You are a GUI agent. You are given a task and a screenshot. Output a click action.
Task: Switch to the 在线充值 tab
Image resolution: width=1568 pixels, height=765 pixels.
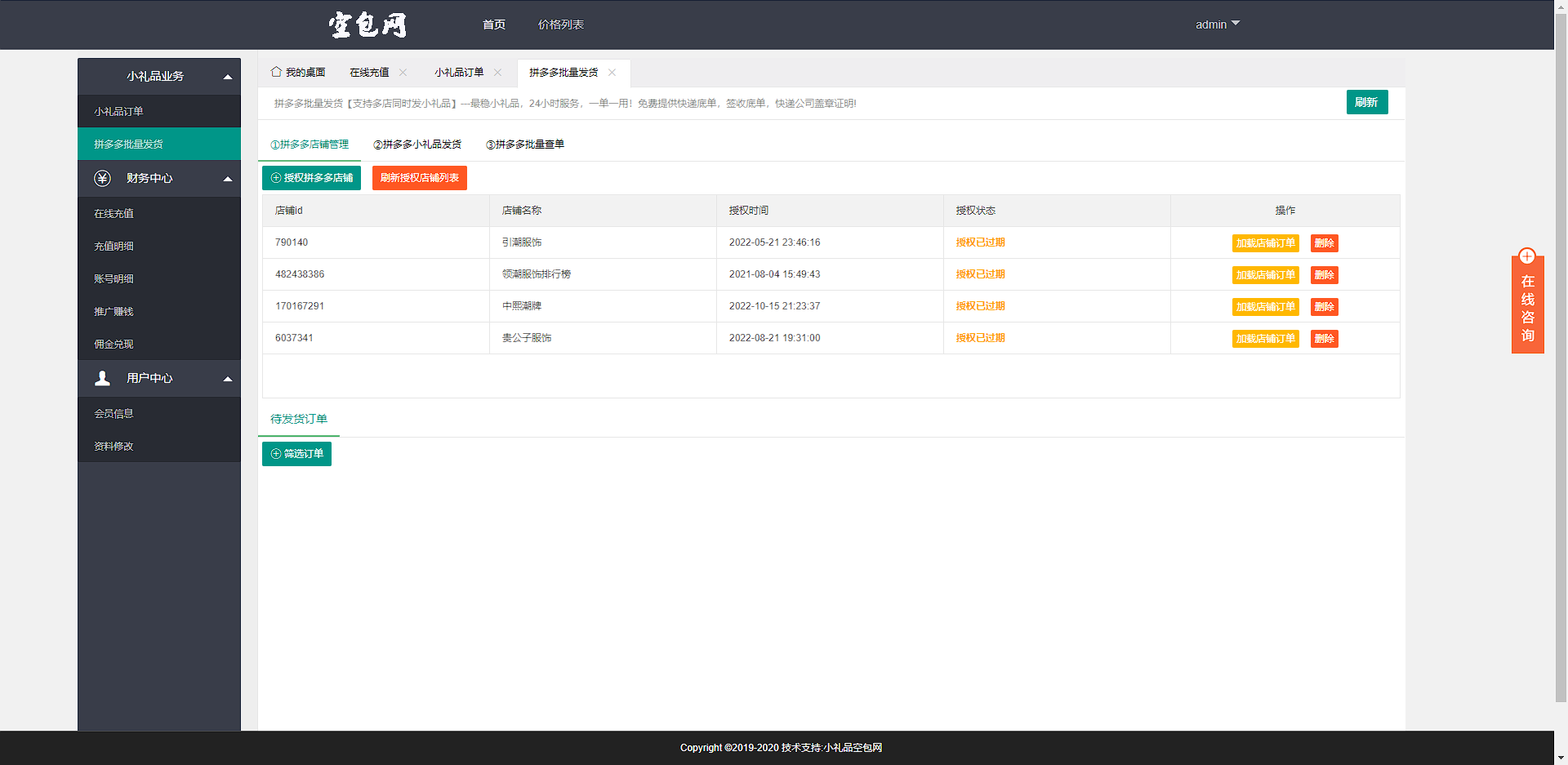point(369,73)
